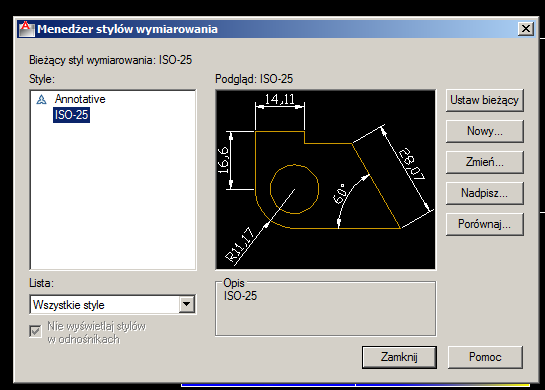Click the Lista combo box text field
This screenshot has height=390, width=545.
pos(105,305)
